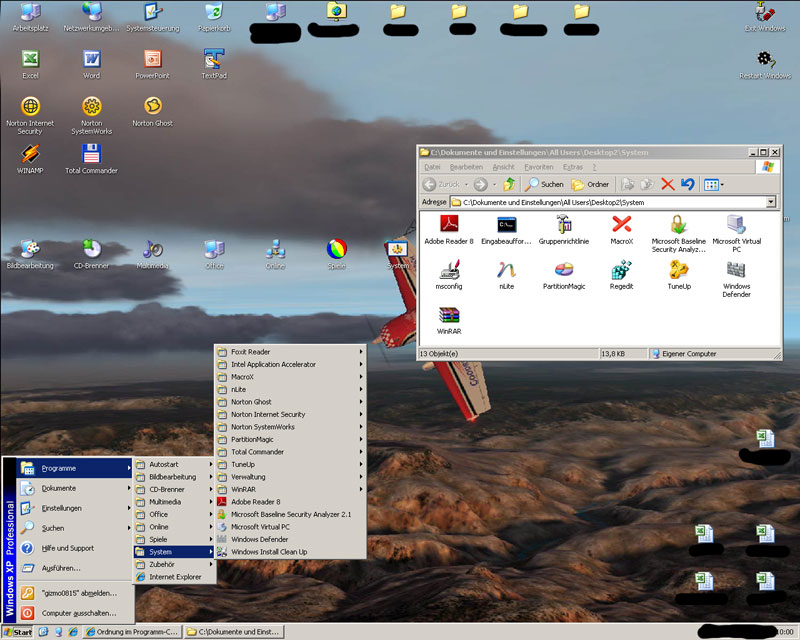Select the Bildbearbeitung desktop folder icon
The image size is (800, 640).
click(30, 254)
